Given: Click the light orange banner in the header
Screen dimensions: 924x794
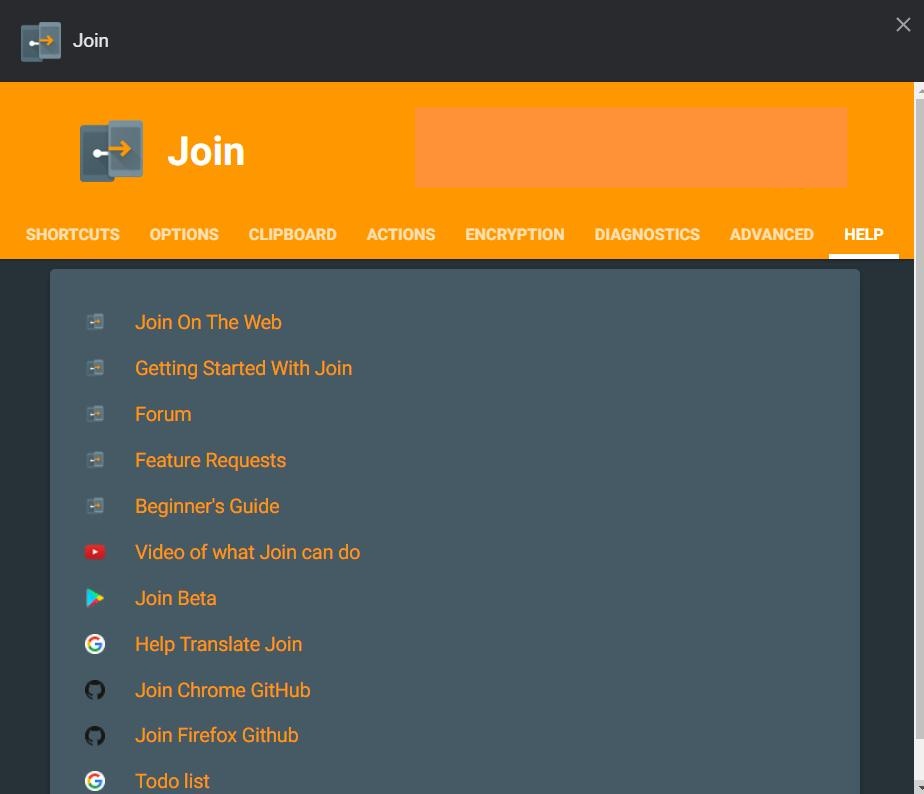Looking at the screenshot, I should [x=631, y=148].
